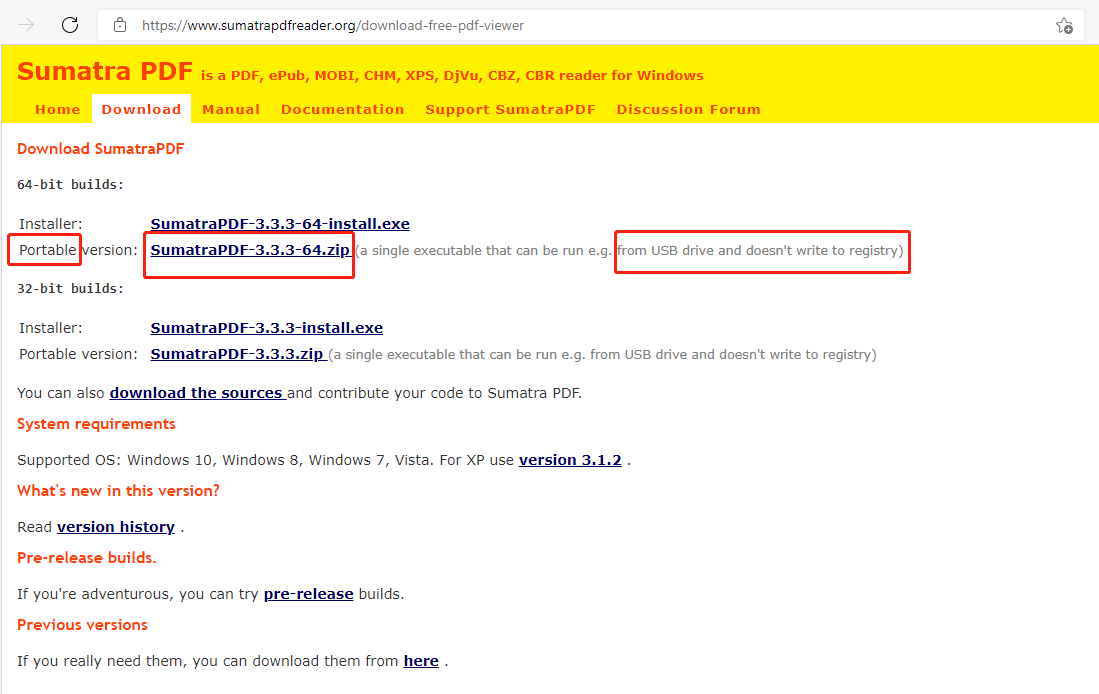Visit the Discussion Forum link
Screen dimensions: 1099x694
[x=688, y=110]
